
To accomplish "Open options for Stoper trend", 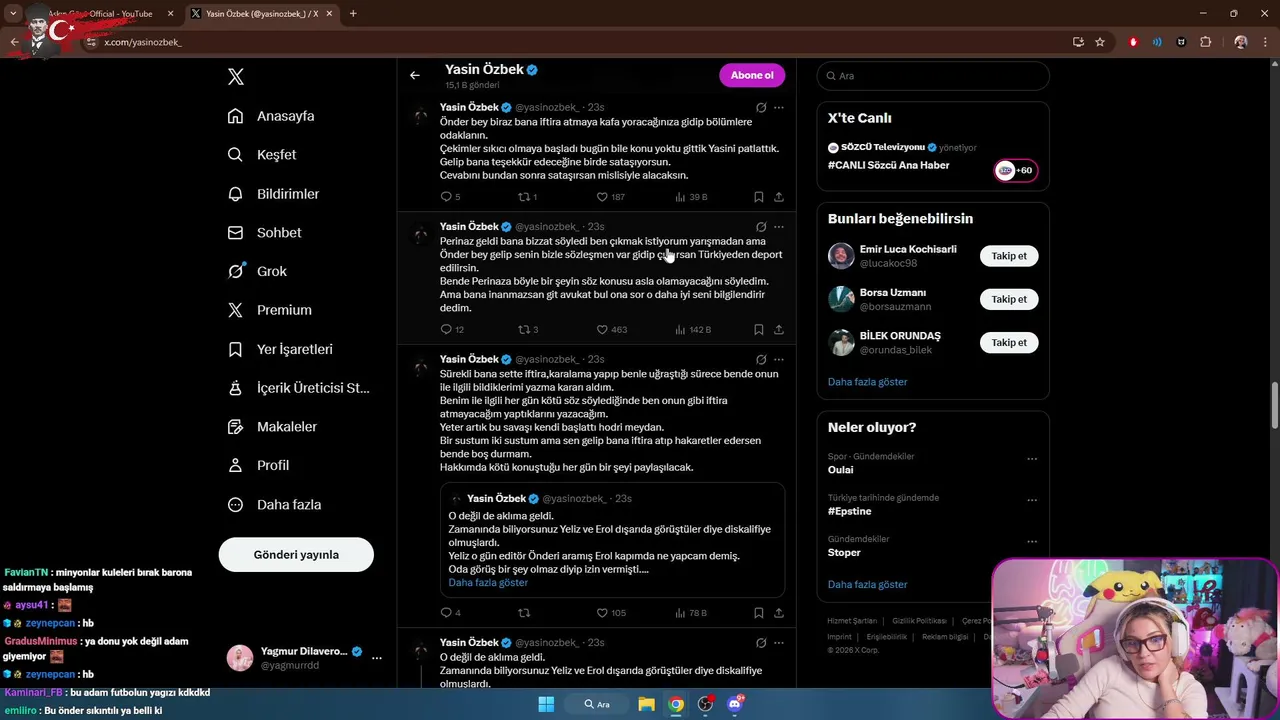I will (x=1032, y=542).
